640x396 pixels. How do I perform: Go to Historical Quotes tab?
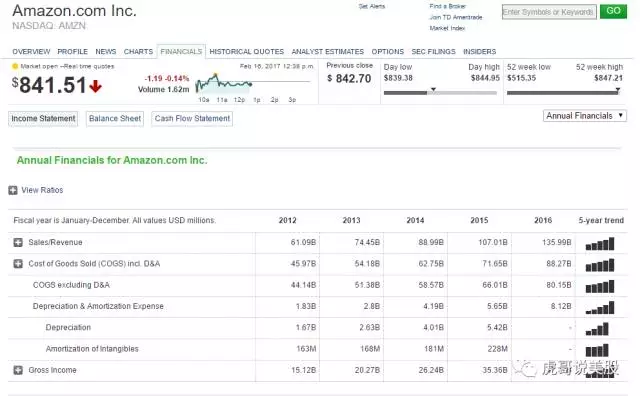247,52
